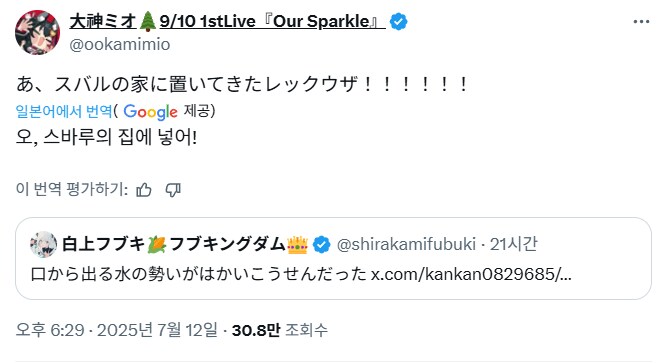Image resolution: width=661 pixels, height=363 pixels.
Task: Click the 21시간 timestamp on the quoted tweet
Action: (513, 244)
